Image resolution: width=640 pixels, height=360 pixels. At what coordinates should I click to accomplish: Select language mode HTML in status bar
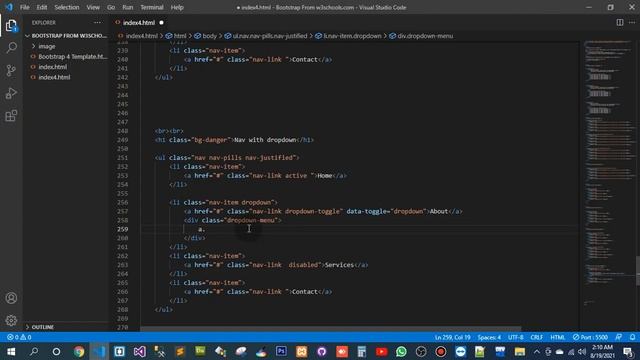tap(558, 337)
